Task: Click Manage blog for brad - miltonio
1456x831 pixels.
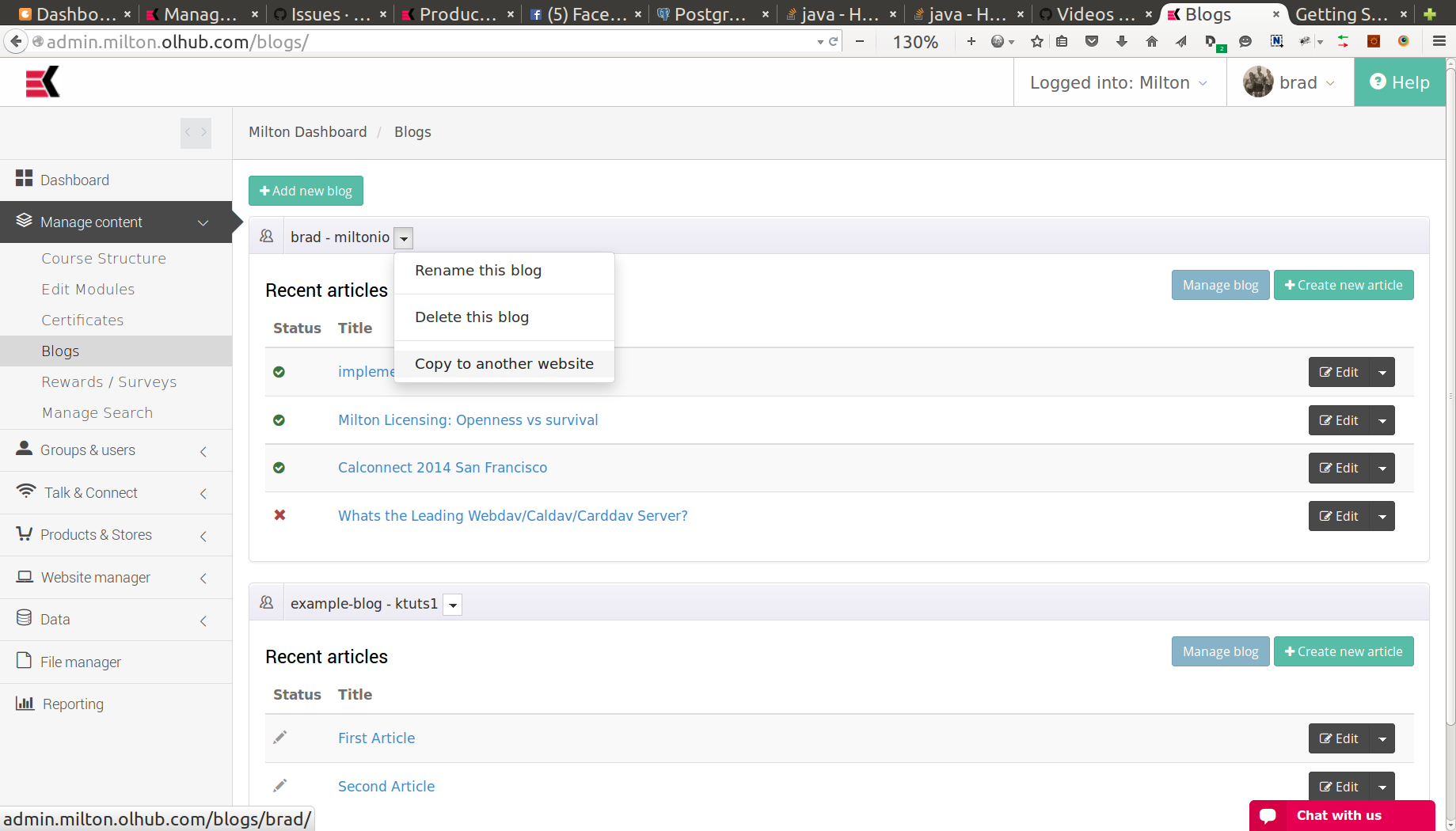Action: [1220, 285]
